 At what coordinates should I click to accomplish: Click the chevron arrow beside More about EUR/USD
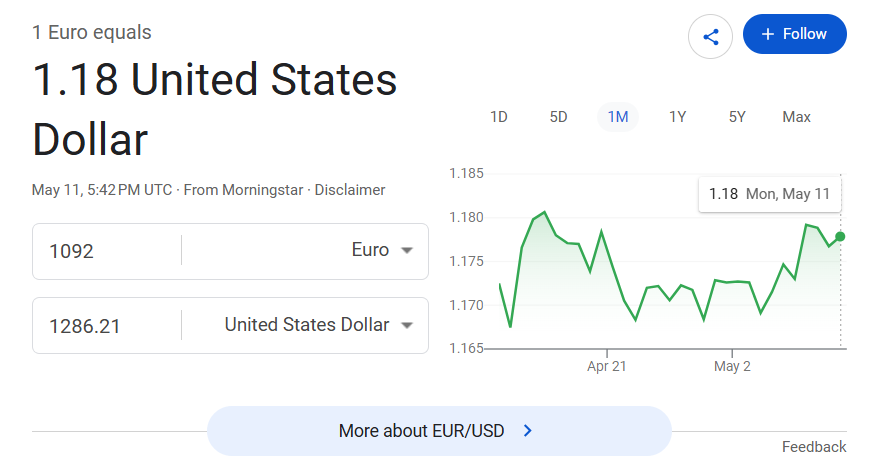(528, 431)
